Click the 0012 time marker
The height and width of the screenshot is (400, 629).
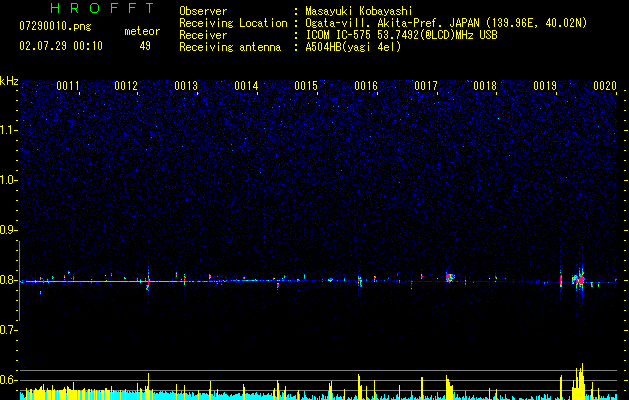click(126, 86)
